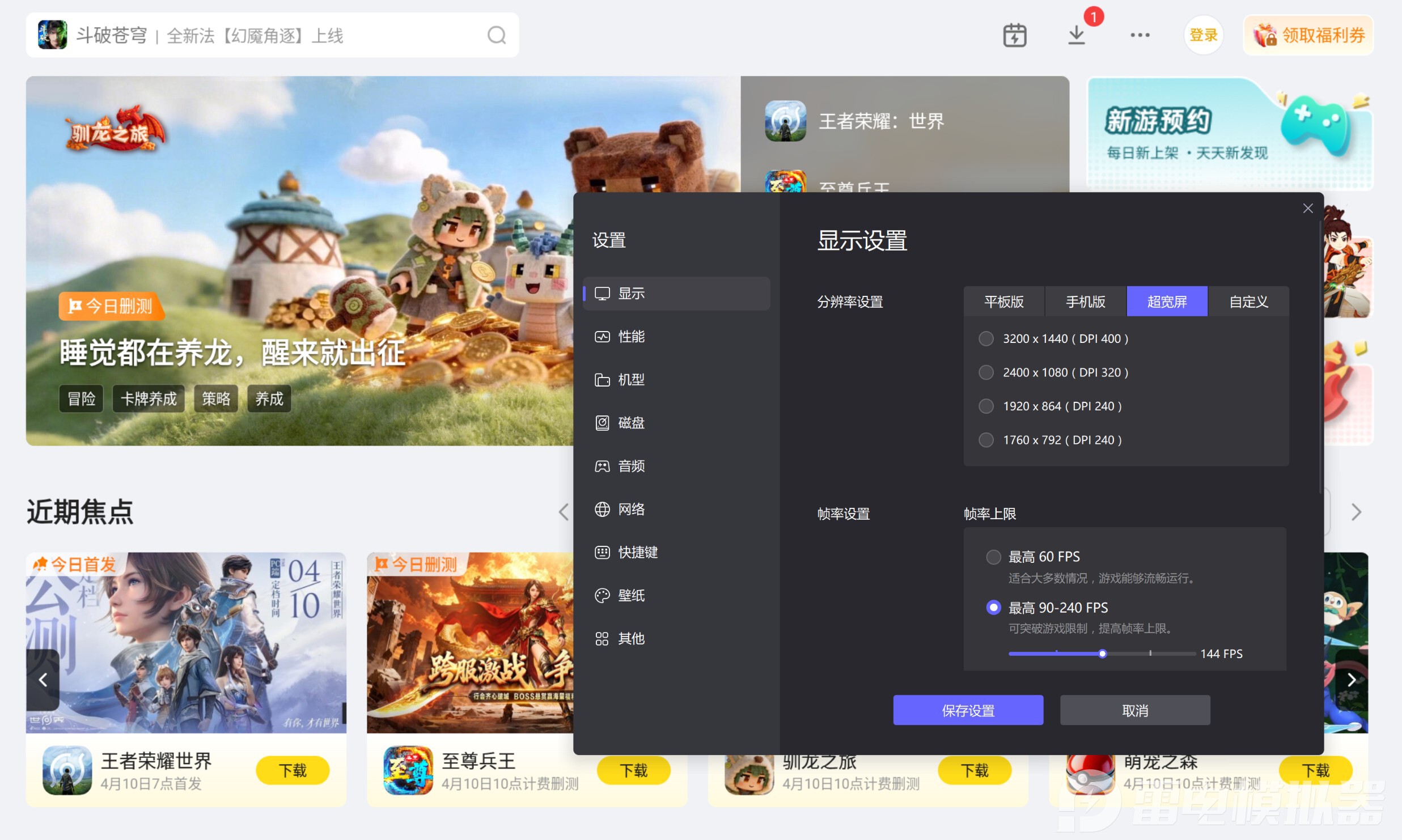Open the Wallpaper (壁纸) palette icon
The image size is (1402, 840).
click(x=602, y=595)
